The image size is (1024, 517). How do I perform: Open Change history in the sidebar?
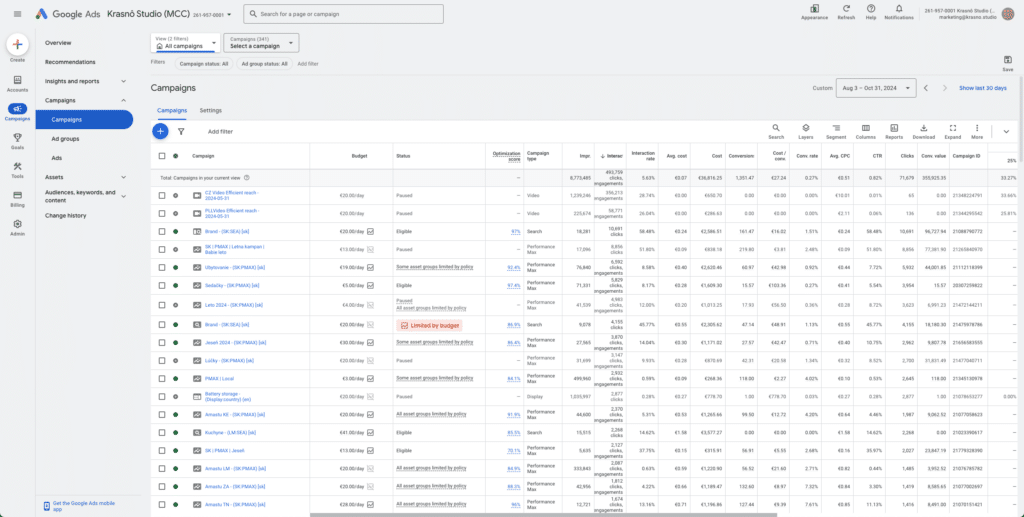pyautogui.click(x=65, y=215)
